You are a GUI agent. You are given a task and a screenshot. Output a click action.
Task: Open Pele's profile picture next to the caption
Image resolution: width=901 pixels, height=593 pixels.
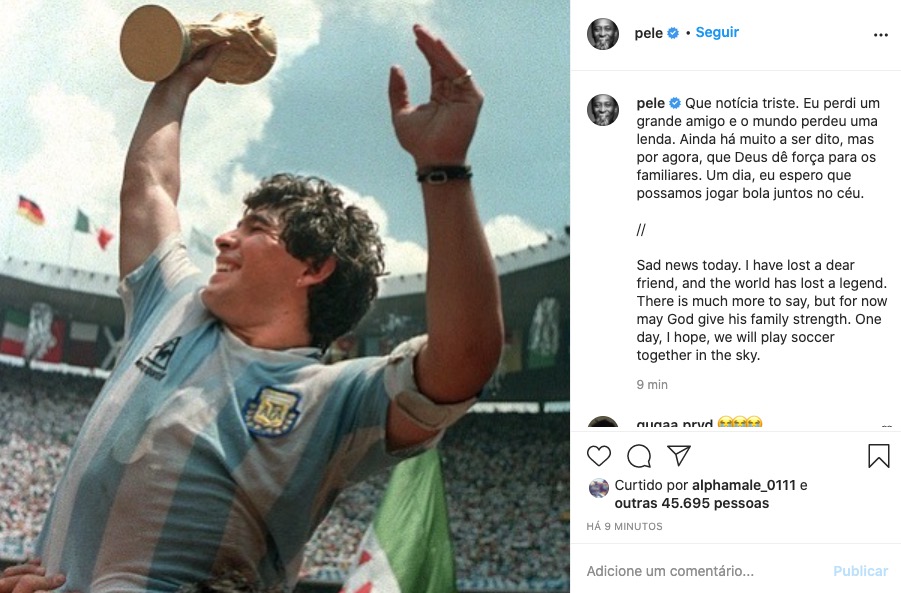click(x=605, y=105)
